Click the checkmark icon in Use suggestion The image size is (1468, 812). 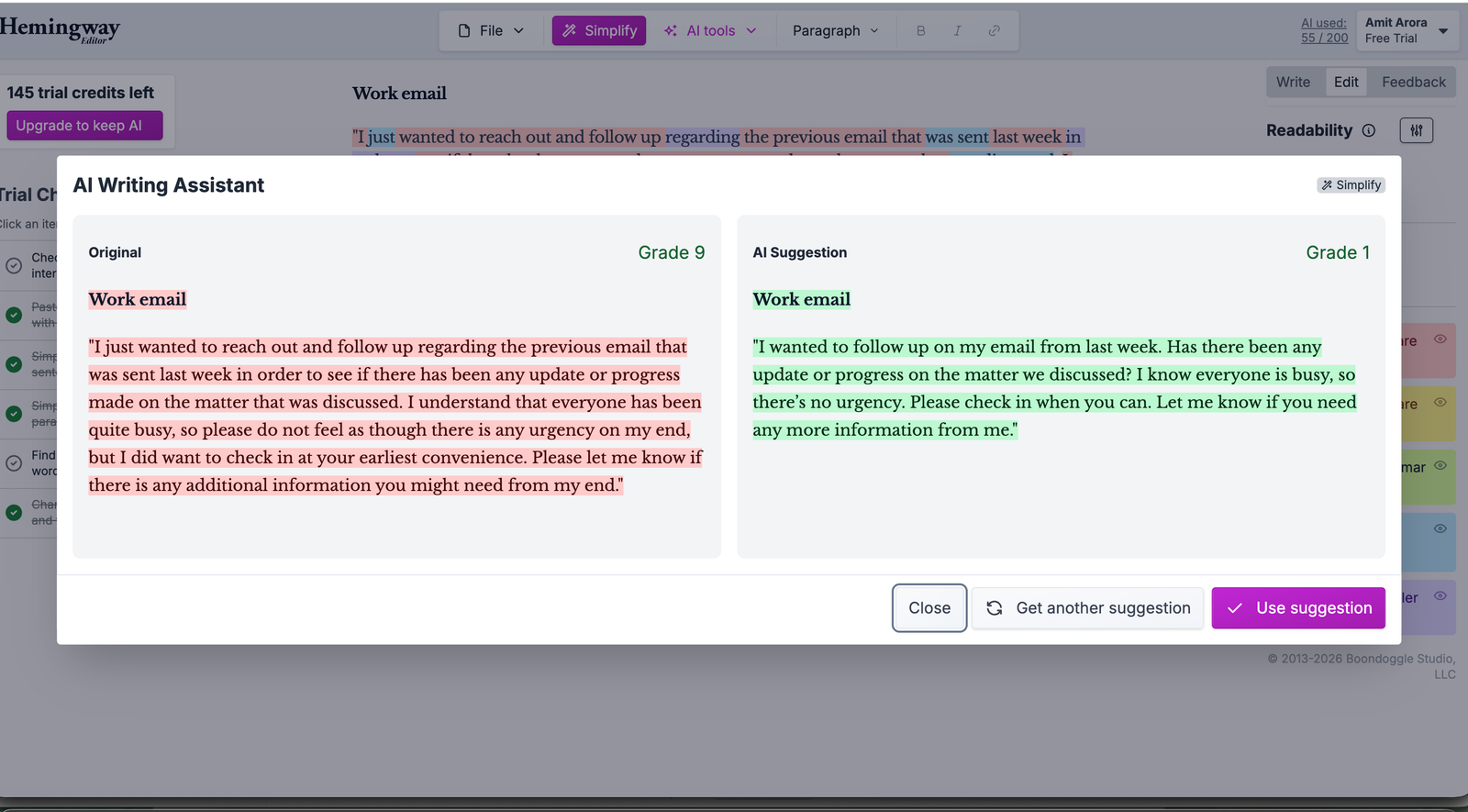point(1235,608)
